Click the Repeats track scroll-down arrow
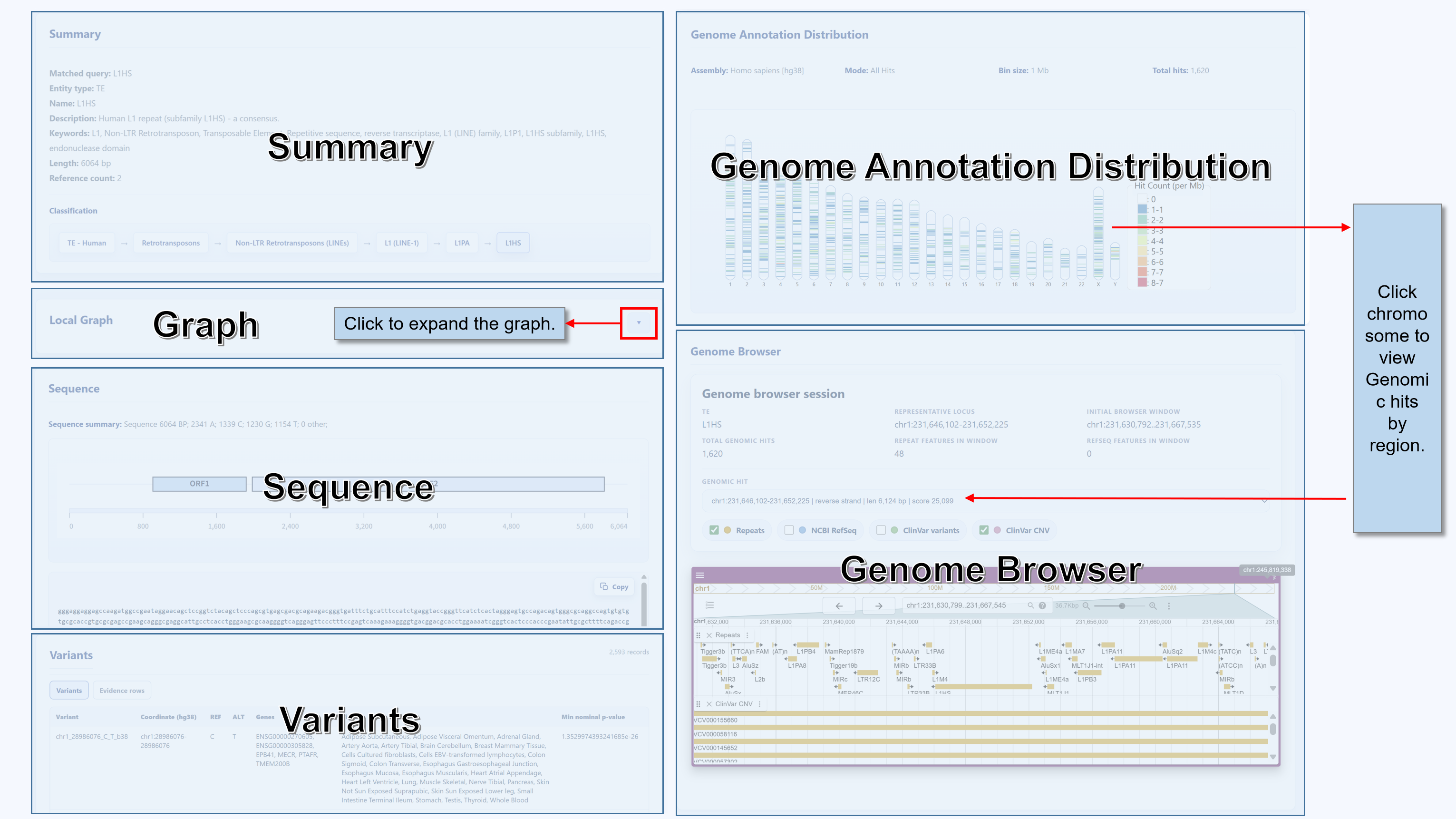1456x819 pixels. coord(1273,688)
